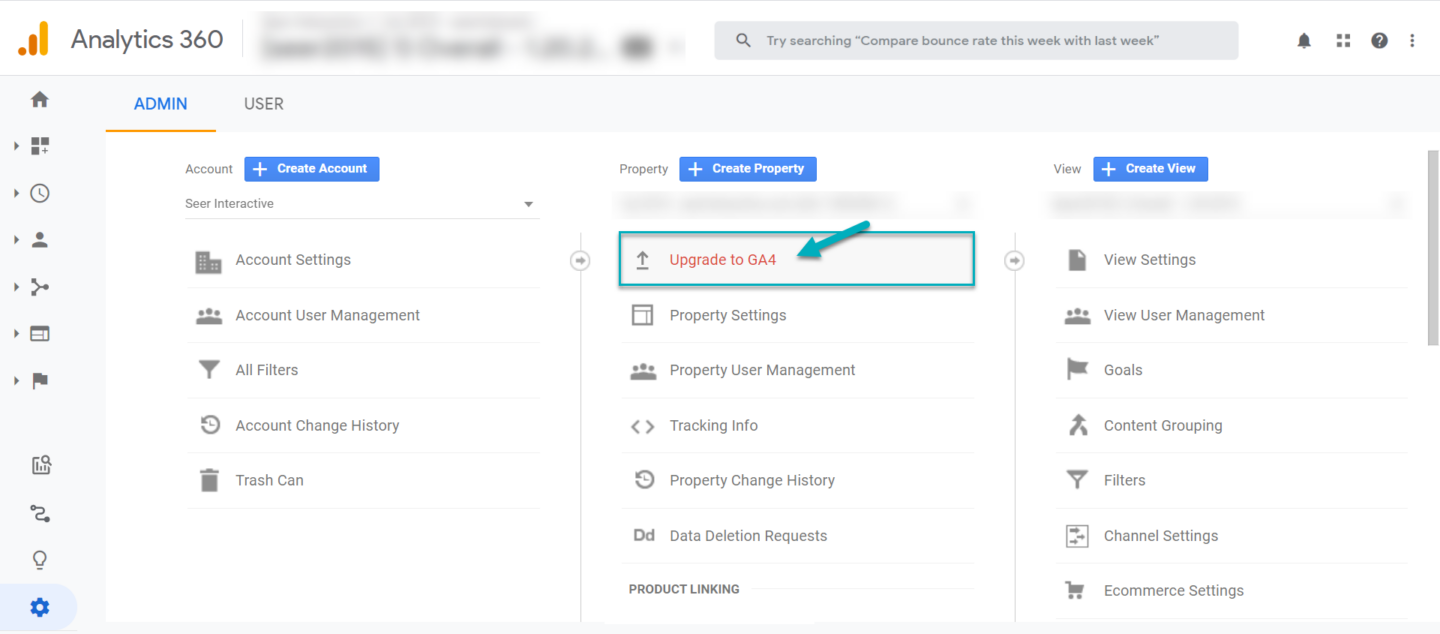This screenshot has width=1440, height=634.
Task: Click Upgrade to GA4 link
Action: [722, 260]
